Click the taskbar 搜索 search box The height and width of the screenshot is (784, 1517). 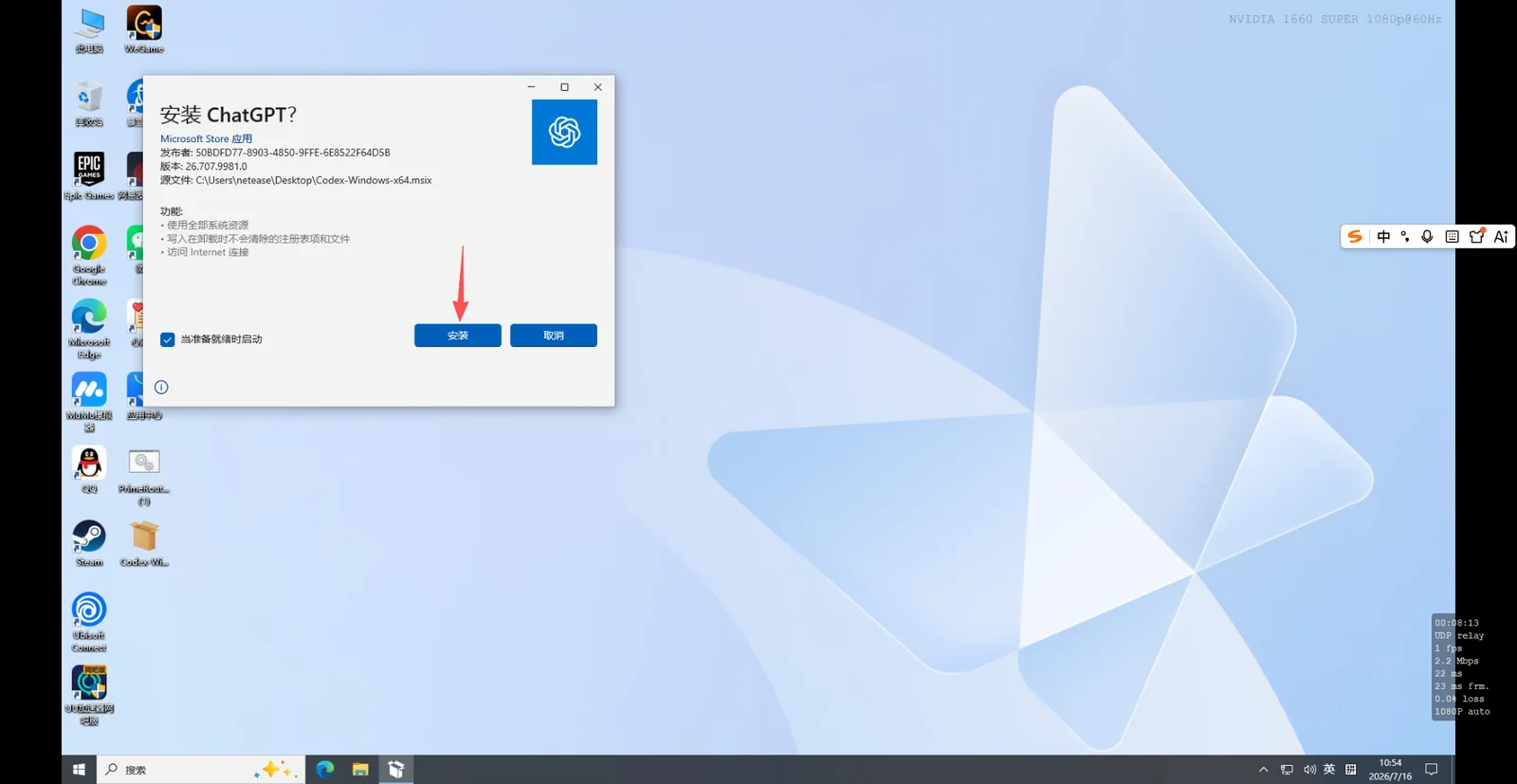201,770
